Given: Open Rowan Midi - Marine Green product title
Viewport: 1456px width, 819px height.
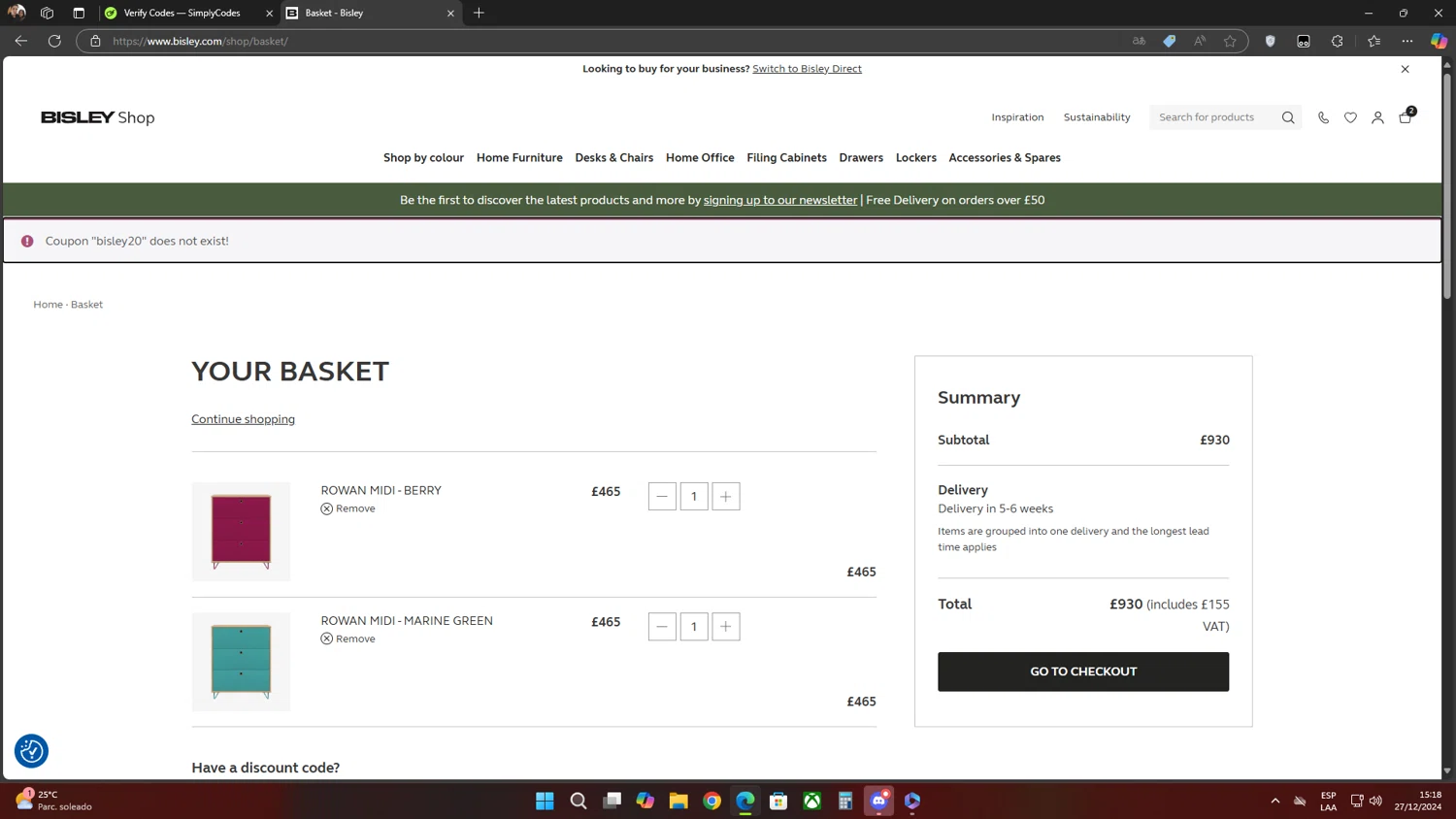Looking at the screenshot, I should coord(407,620).
